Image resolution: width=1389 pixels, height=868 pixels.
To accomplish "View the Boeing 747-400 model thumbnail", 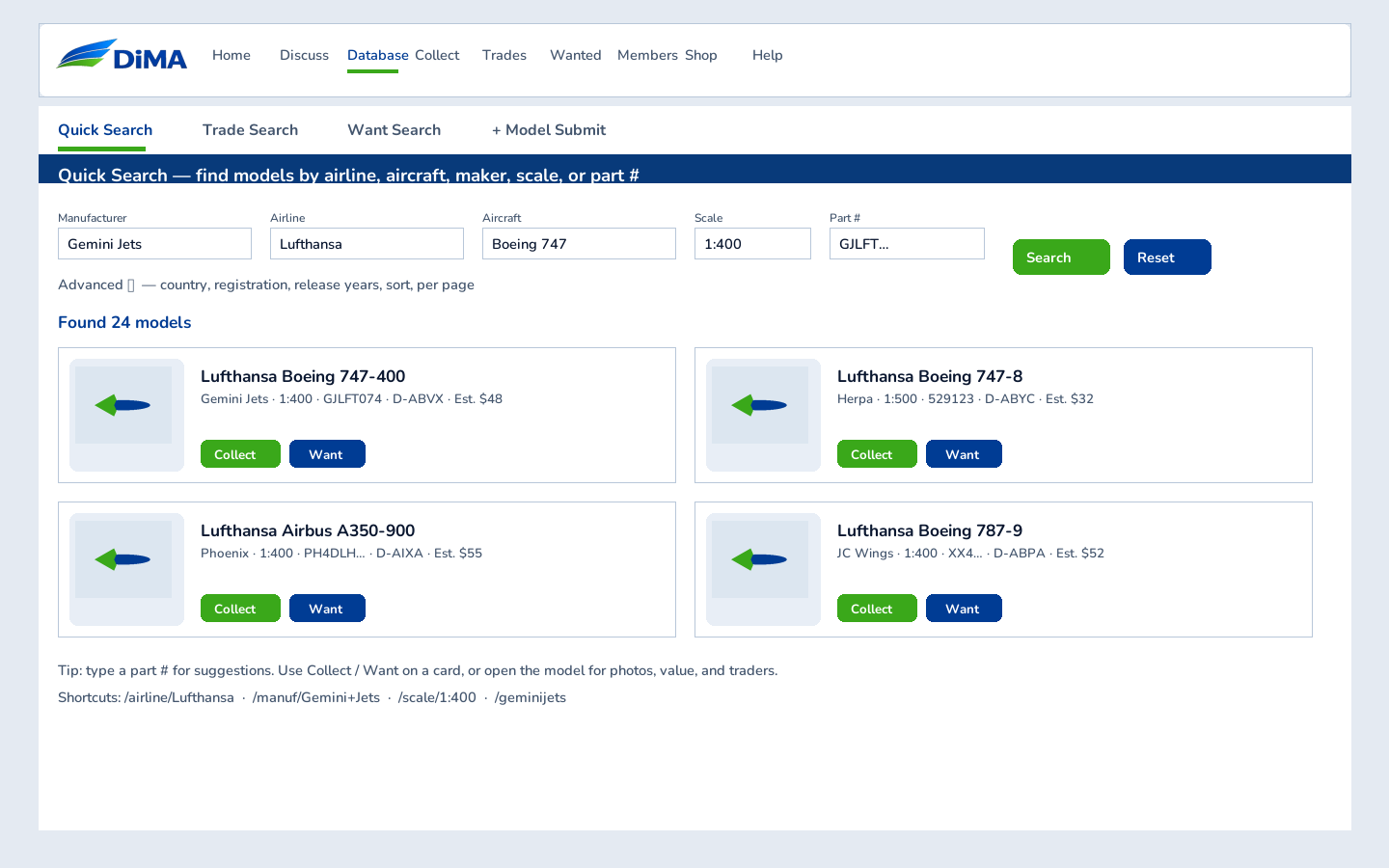I will click(126, 415).
